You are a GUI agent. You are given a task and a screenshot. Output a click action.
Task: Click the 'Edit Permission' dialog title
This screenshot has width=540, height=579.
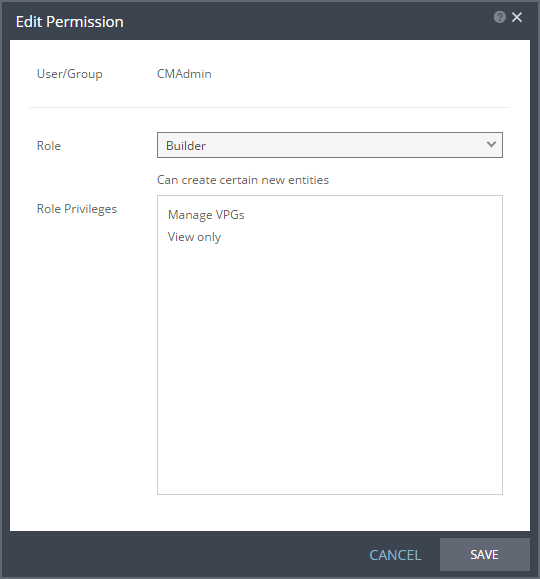pyautogui.click(x=69, y=22)
